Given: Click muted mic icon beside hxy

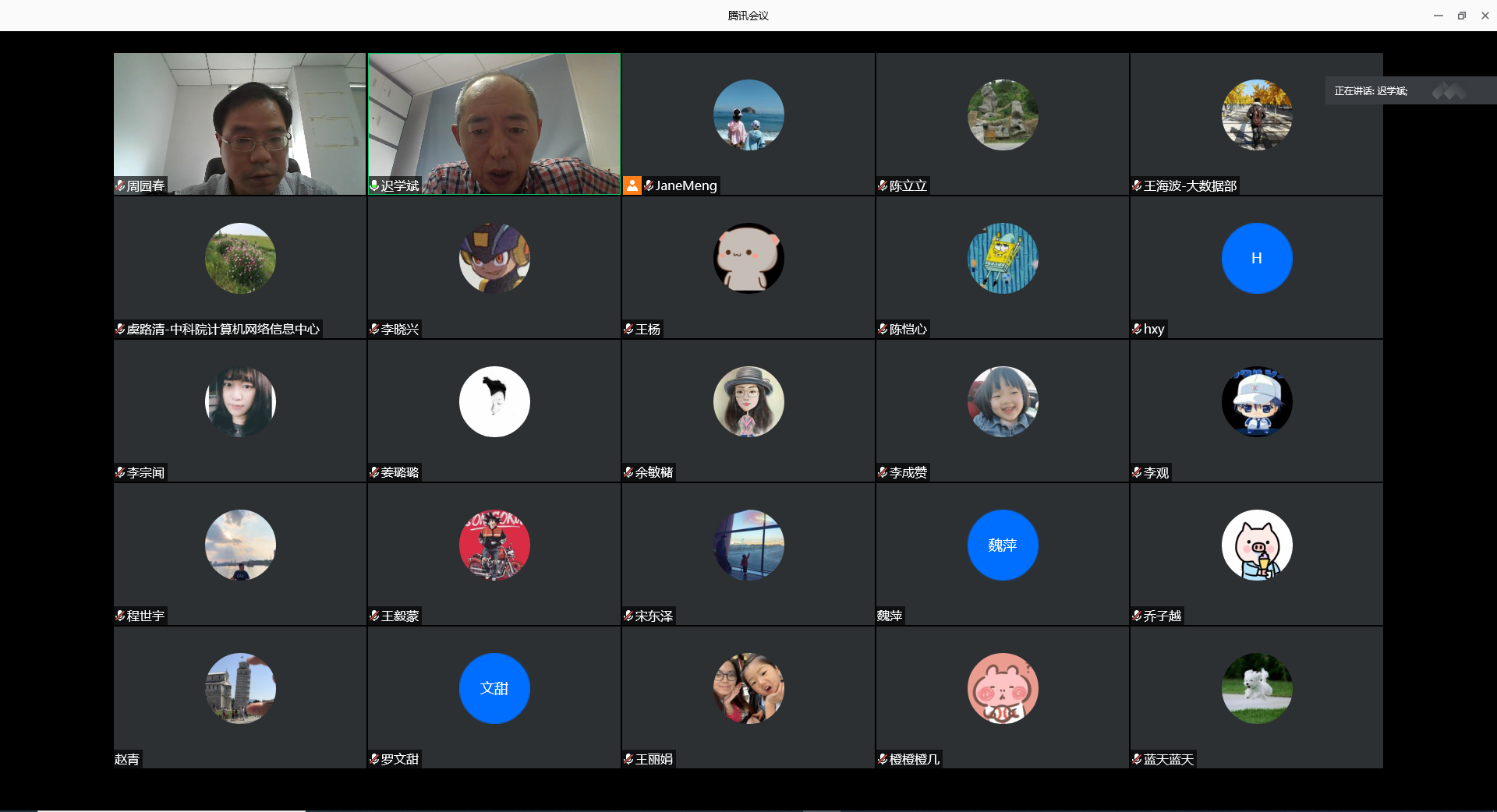Looking at the screenshot, I should (x=1137, y=329).
